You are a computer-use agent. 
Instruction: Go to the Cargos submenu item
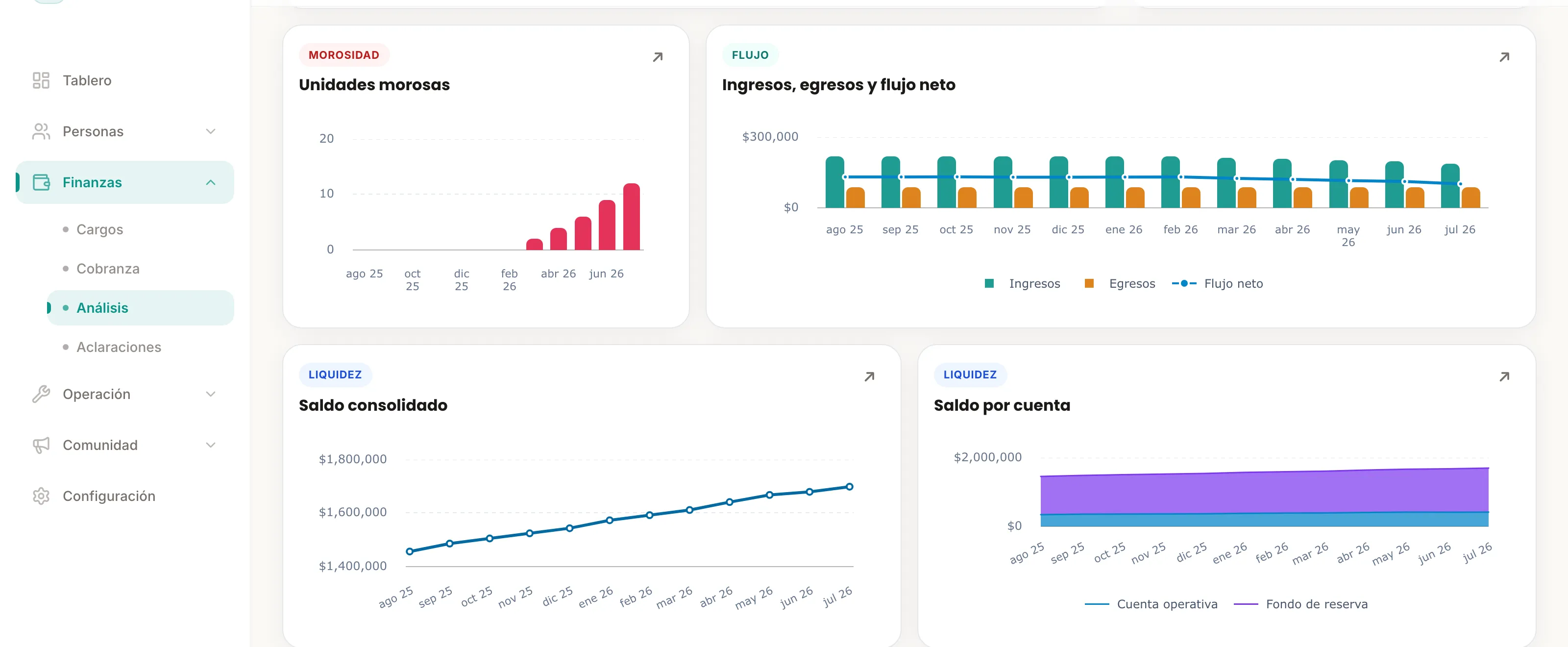pos(100,229)
